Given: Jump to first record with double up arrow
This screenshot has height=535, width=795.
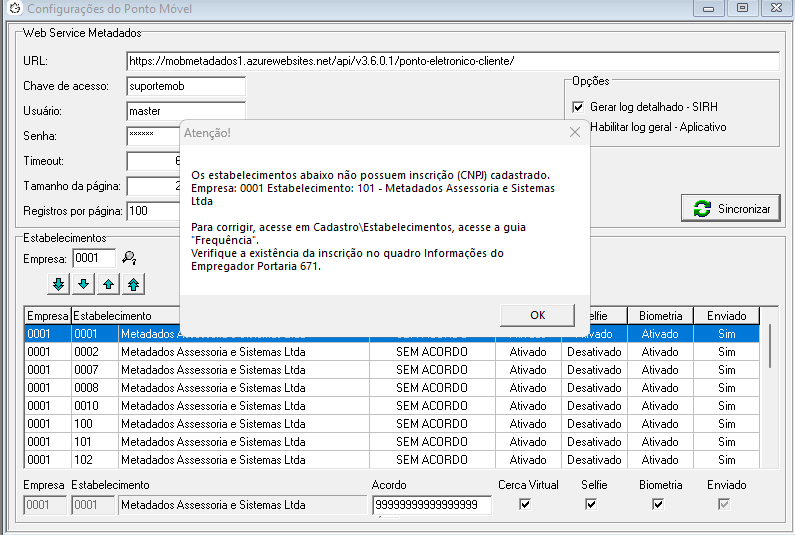Looking at the screenshot, I should tap(133, 285).
